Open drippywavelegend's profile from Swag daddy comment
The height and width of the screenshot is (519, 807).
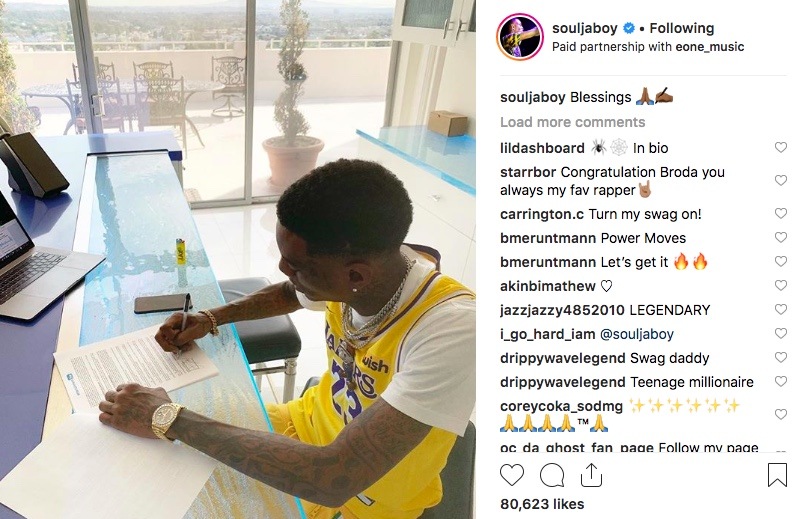[563, 358]
